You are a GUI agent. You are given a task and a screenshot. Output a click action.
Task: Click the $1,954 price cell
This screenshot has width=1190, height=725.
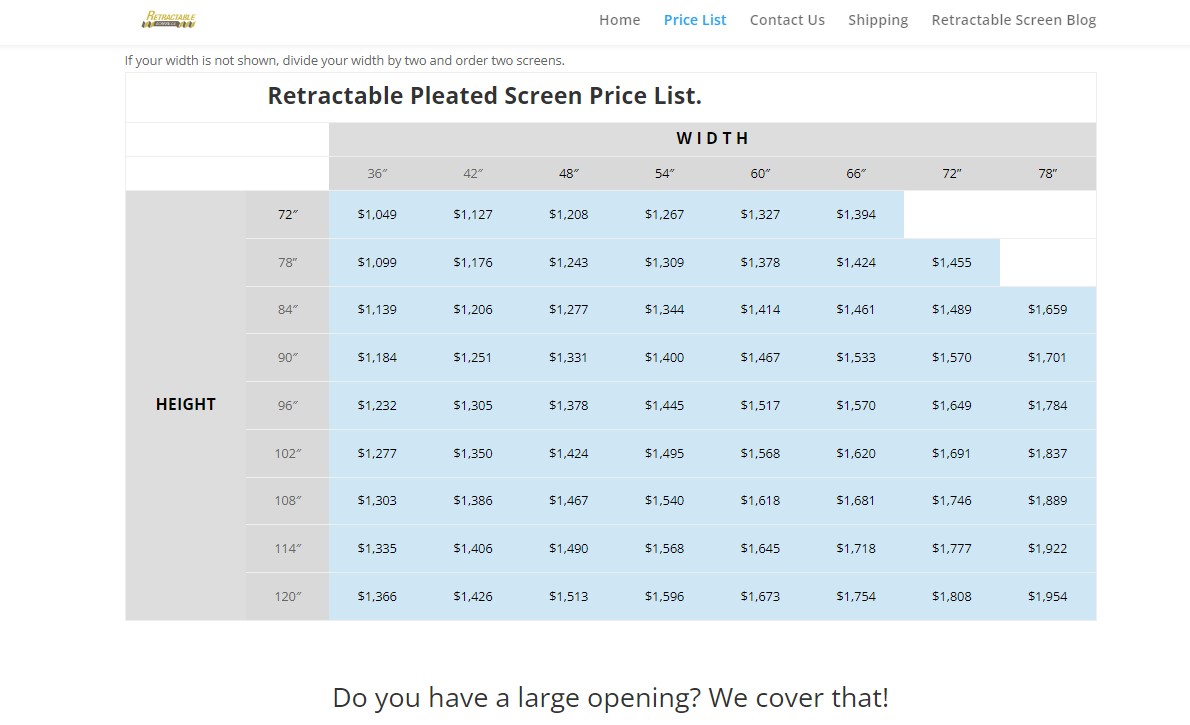(1047, 597)
